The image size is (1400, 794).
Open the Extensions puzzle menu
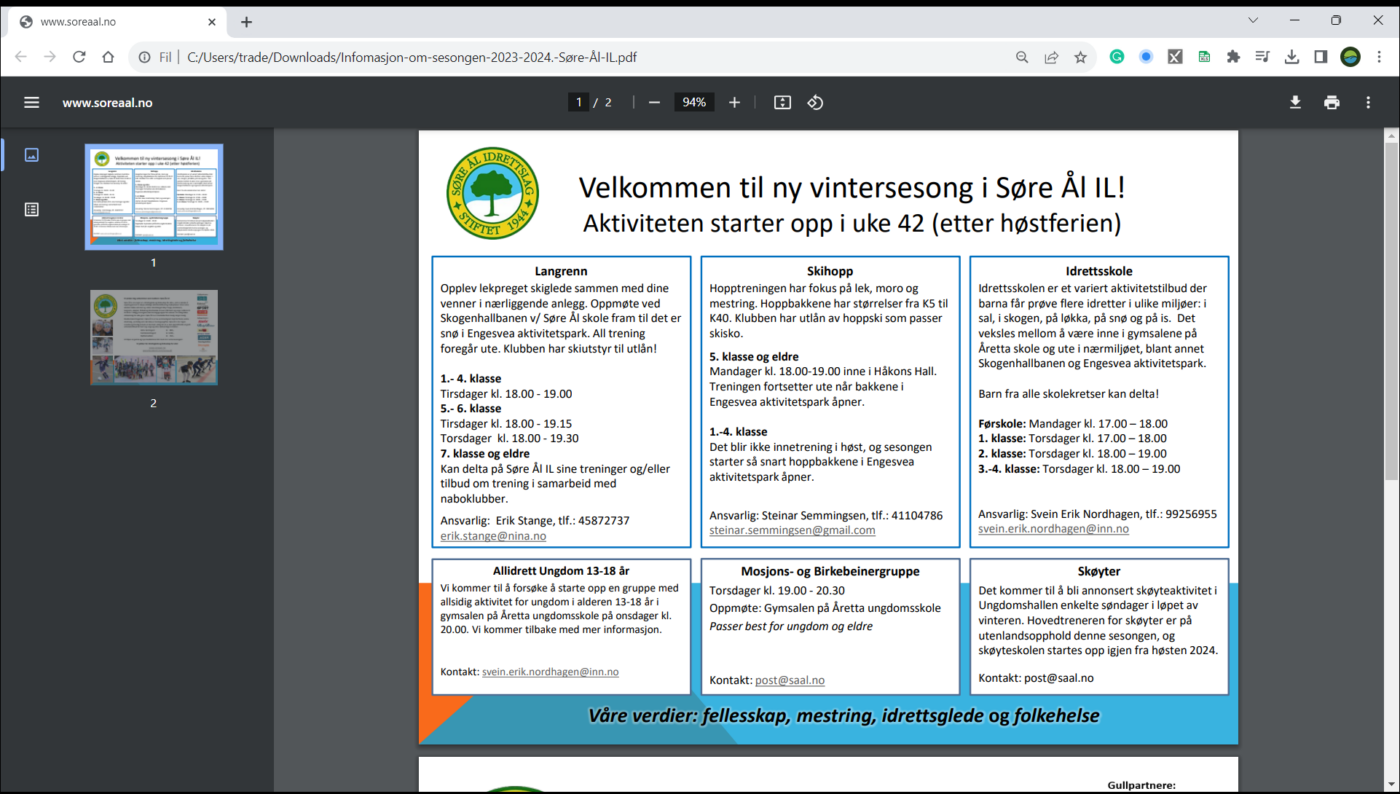[1233, 57]
